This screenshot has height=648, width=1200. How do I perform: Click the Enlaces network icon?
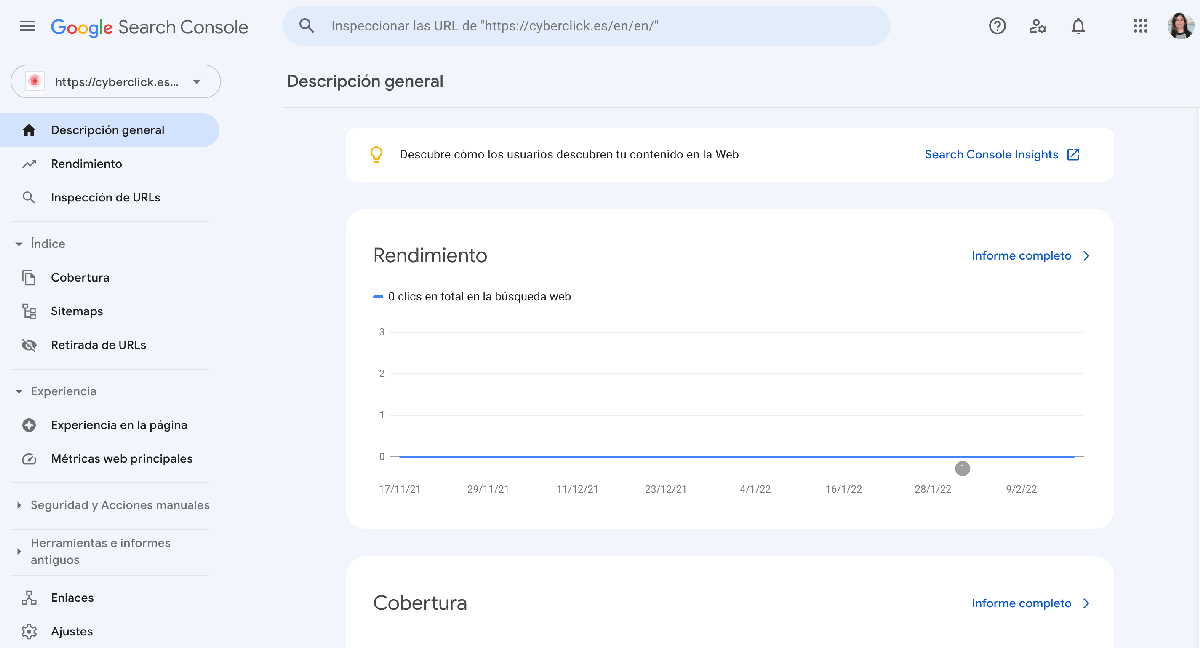(x=29, y=598)
